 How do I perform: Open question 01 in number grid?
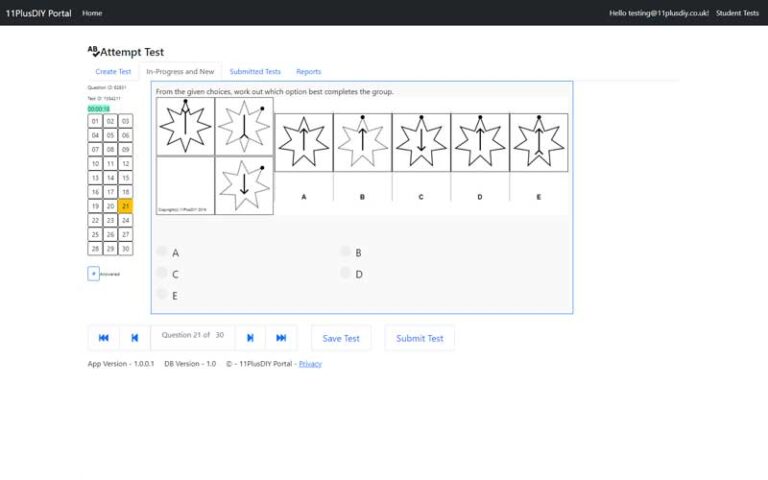(95, 121)
